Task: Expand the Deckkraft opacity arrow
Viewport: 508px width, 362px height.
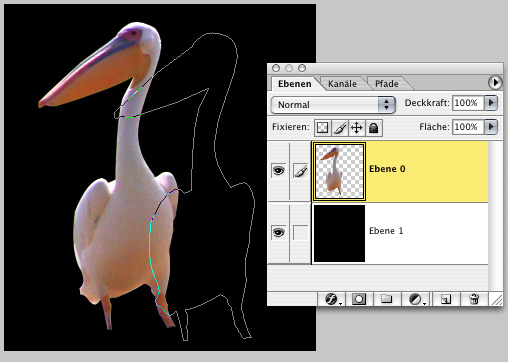Action: point(491,103)
